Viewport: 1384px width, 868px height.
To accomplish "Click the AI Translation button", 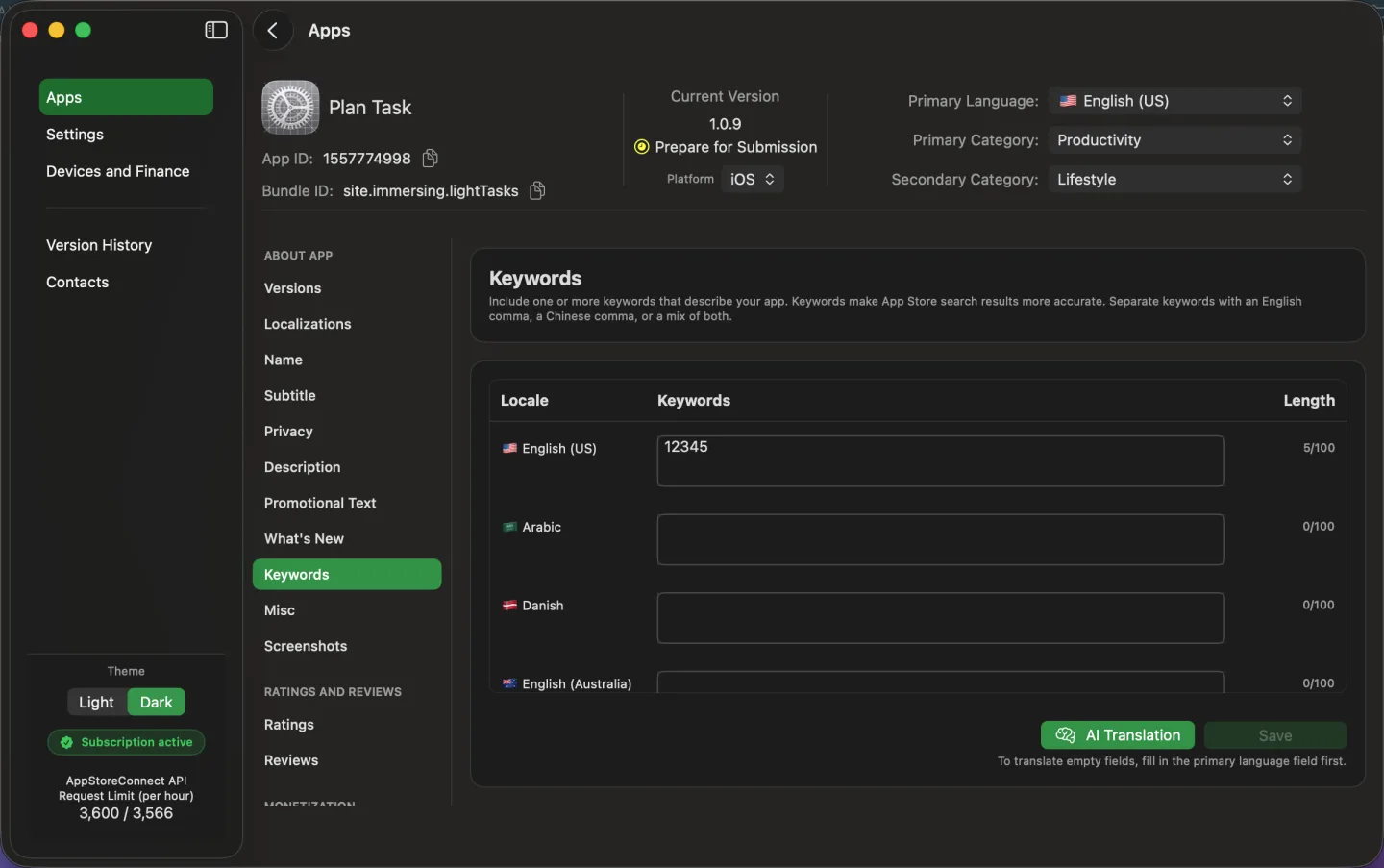I will [1118, 735].
